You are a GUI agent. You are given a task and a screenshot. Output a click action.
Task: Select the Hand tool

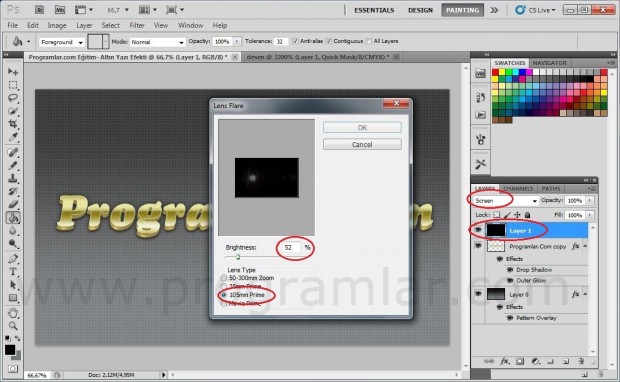(x=13, y=313)
